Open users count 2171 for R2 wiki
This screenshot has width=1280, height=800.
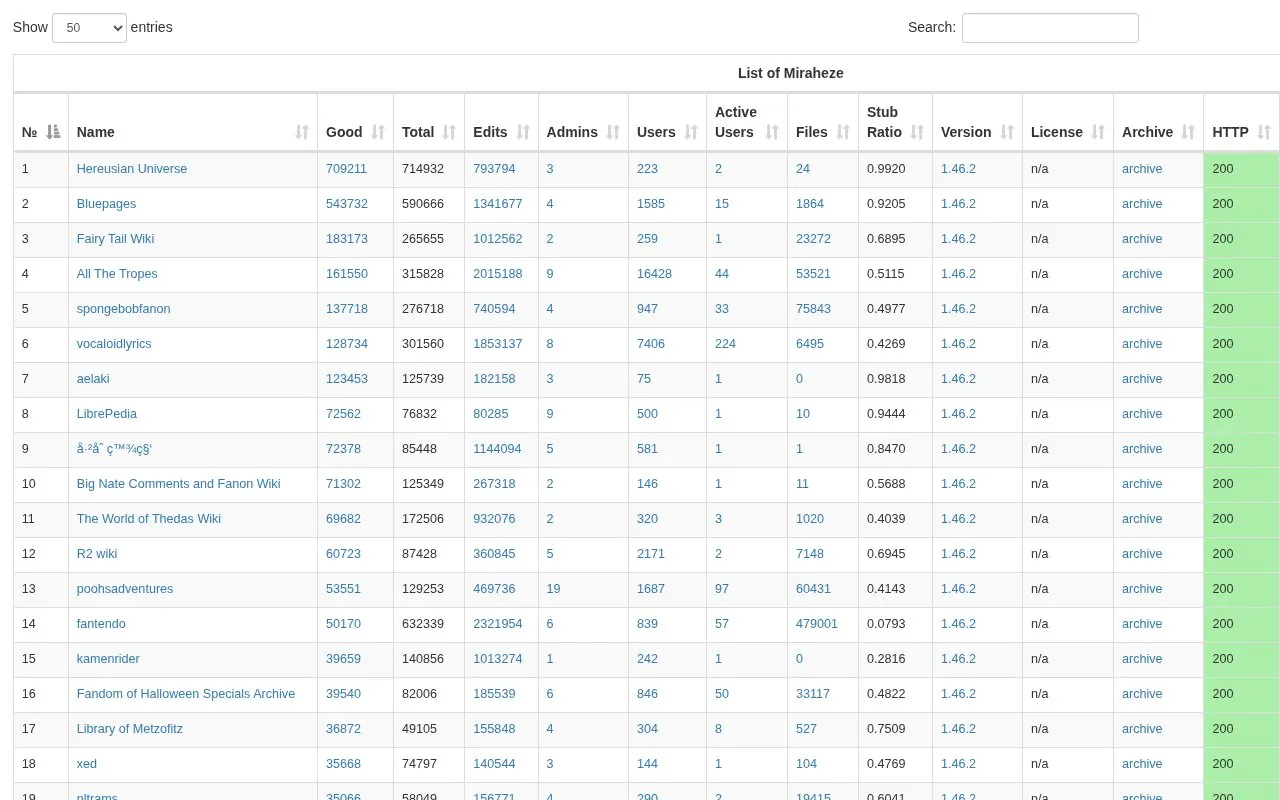651,554
